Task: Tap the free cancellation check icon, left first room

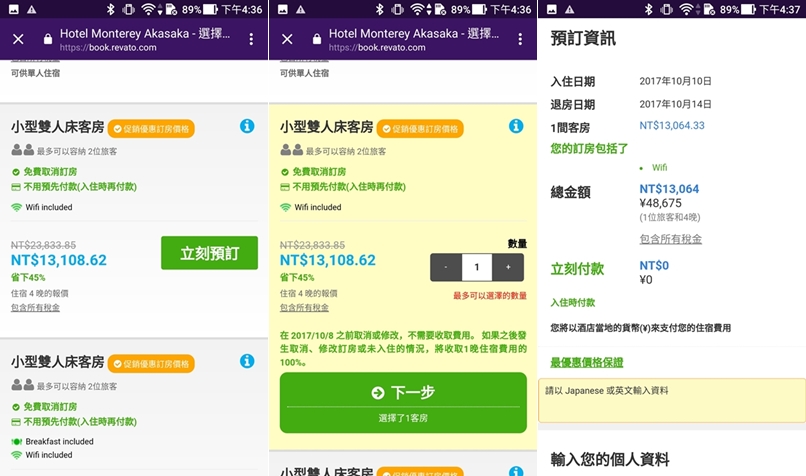Action: pos(16,172)
